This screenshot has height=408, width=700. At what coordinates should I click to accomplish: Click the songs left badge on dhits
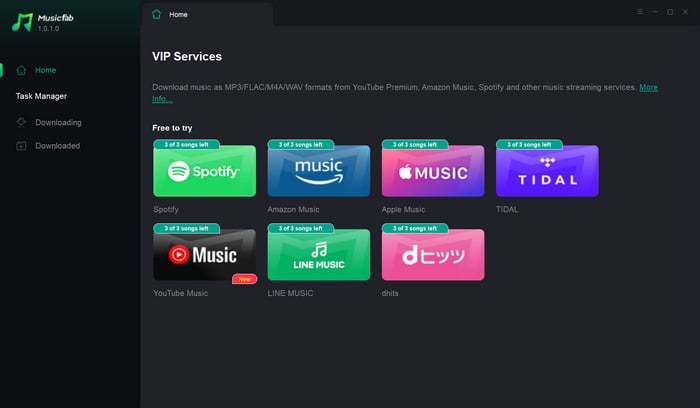[415, 228]
